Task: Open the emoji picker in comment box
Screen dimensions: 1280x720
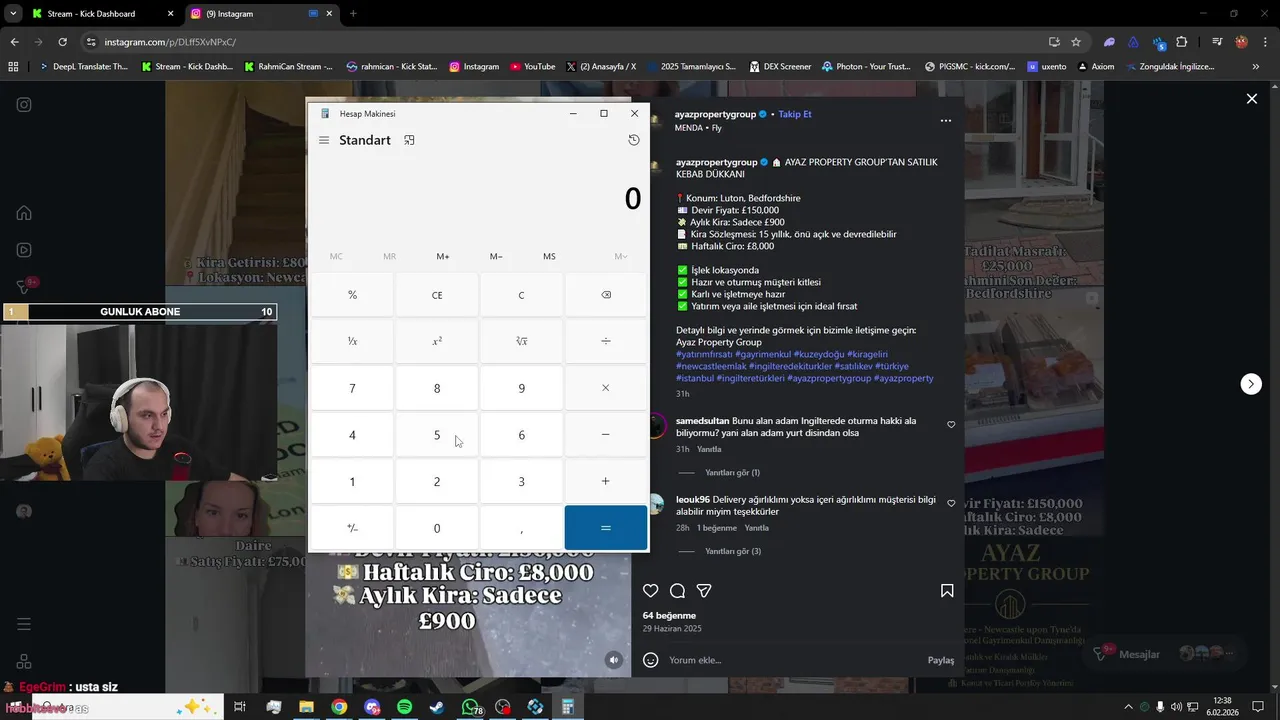Action: [651, 660]
